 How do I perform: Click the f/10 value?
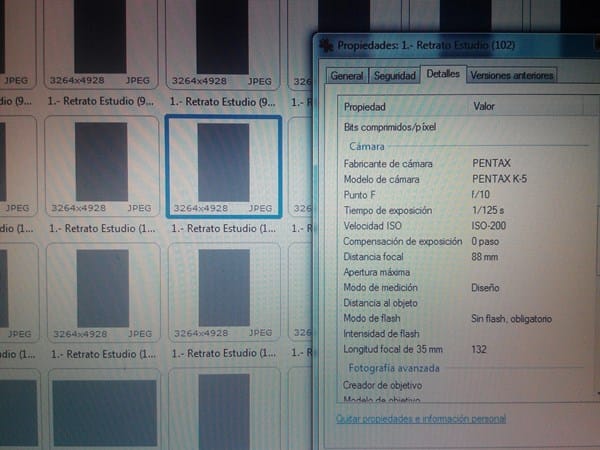click(481, 194)
